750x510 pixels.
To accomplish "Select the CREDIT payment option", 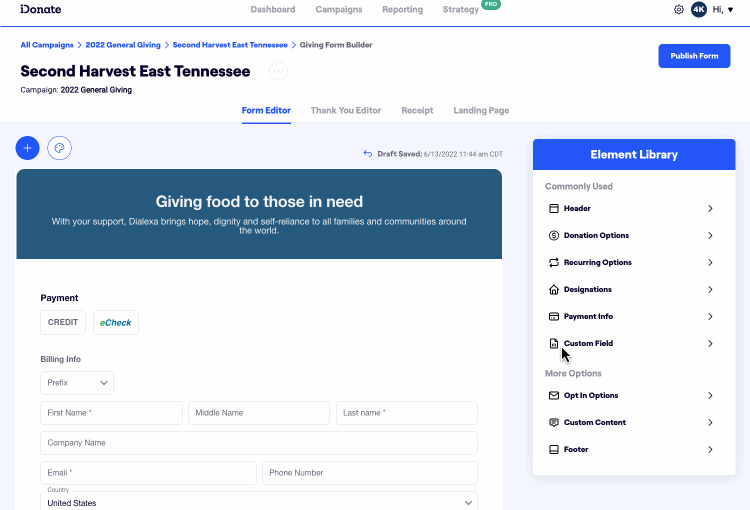I will pos(63,322).
